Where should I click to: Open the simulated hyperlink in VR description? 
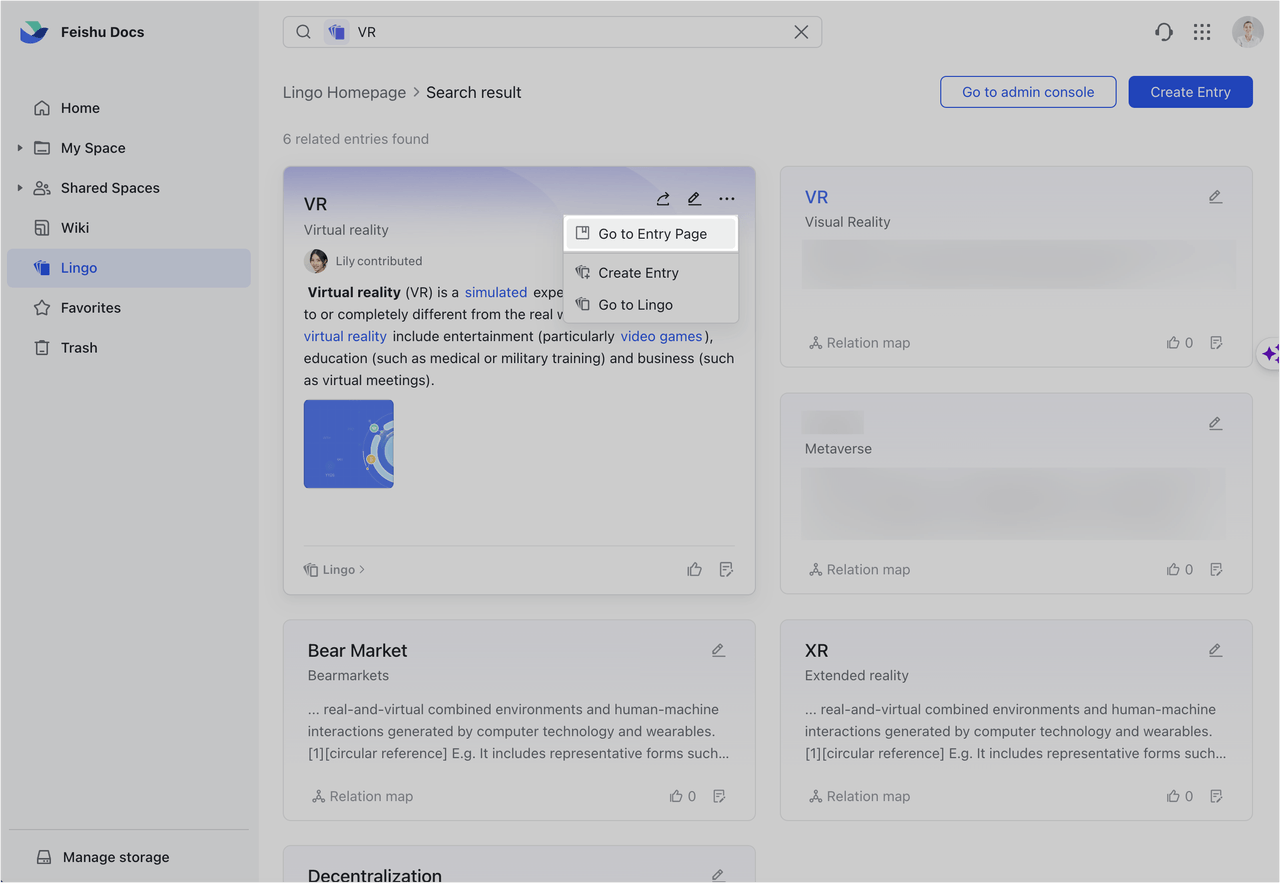495,292
